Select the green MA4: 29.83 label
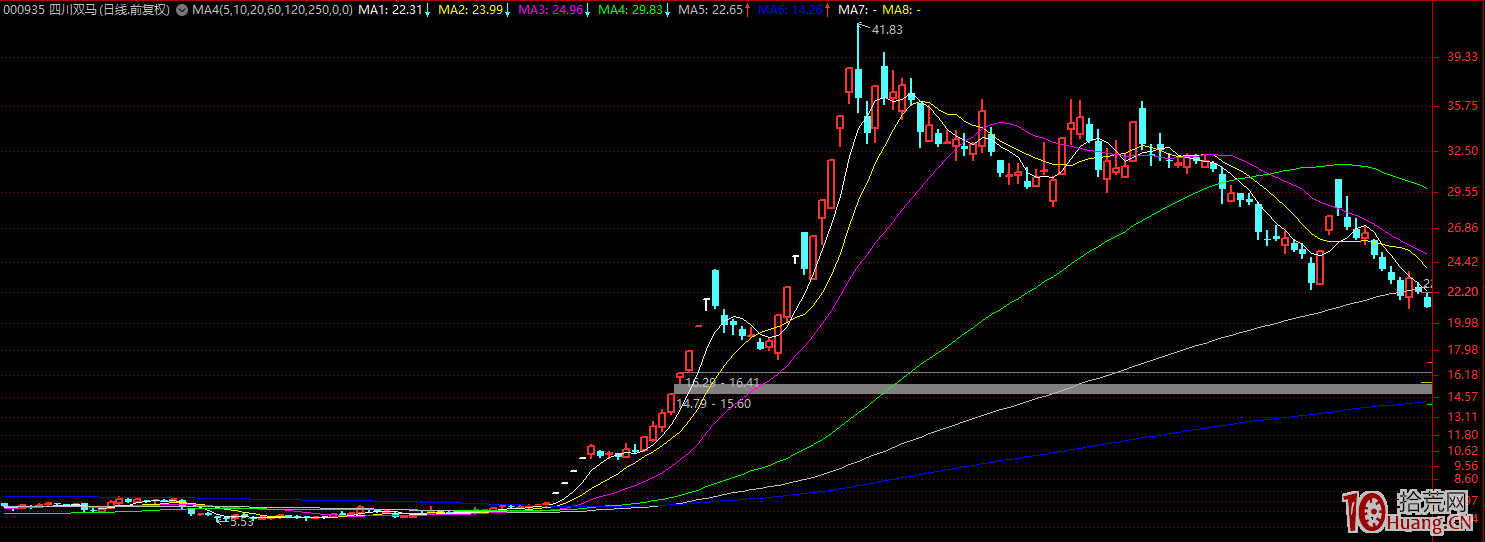Image resolution: width=1485 pixels, height=542 pixels. pos(629,9)
